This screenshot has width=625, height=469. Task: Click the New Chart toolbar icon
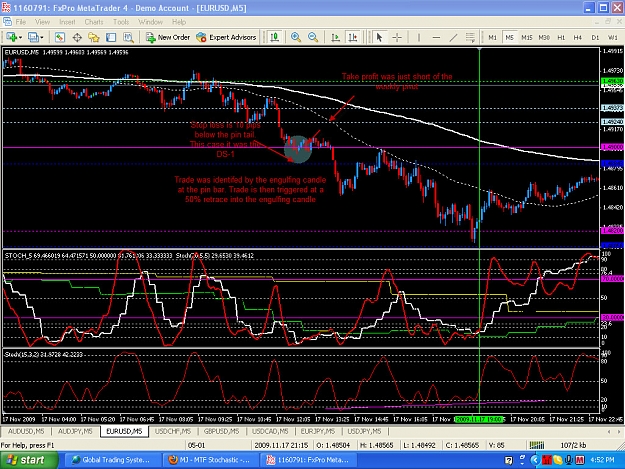[11, 37]
